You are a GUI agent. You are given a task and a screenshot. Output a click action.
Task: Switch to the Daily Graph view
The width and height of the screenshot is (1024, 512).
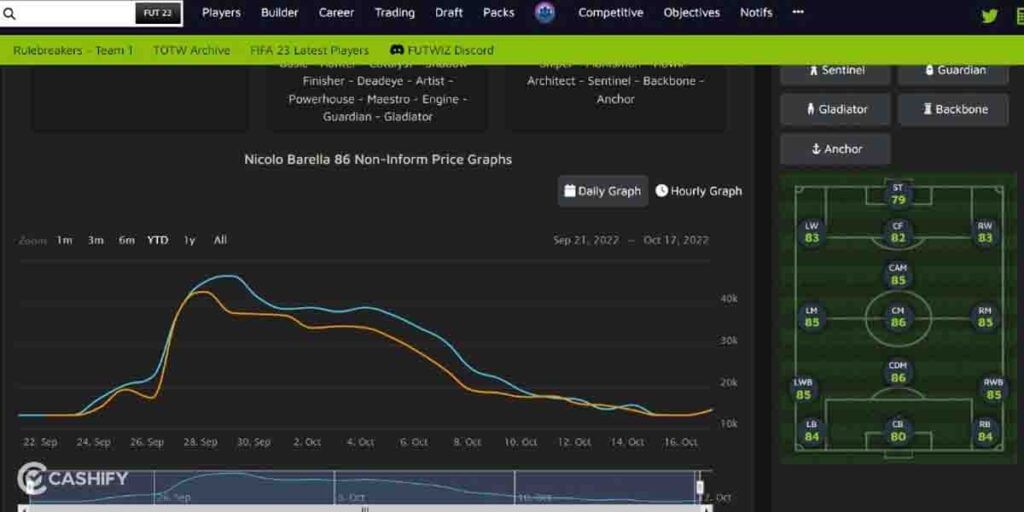(x=602, y=191)
